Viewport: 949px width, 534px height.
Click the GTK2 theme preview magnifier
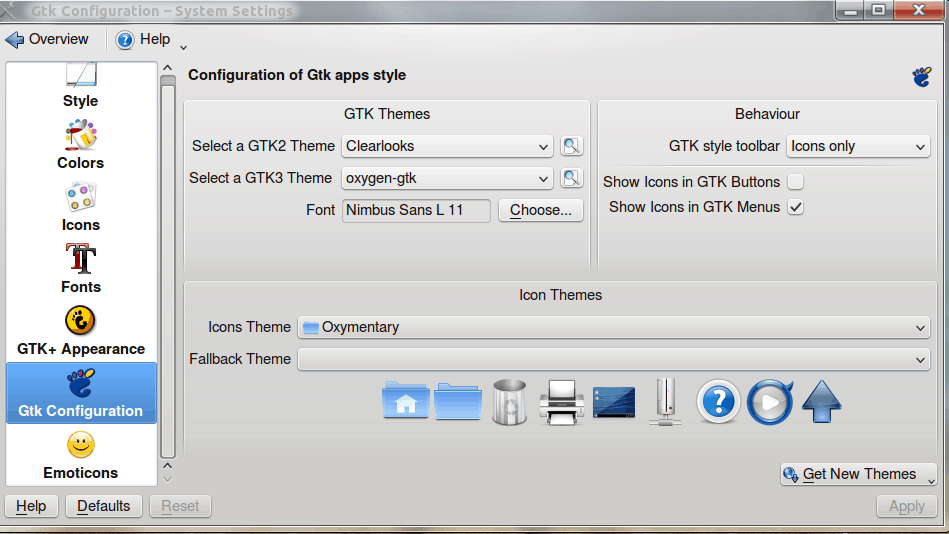571,146
